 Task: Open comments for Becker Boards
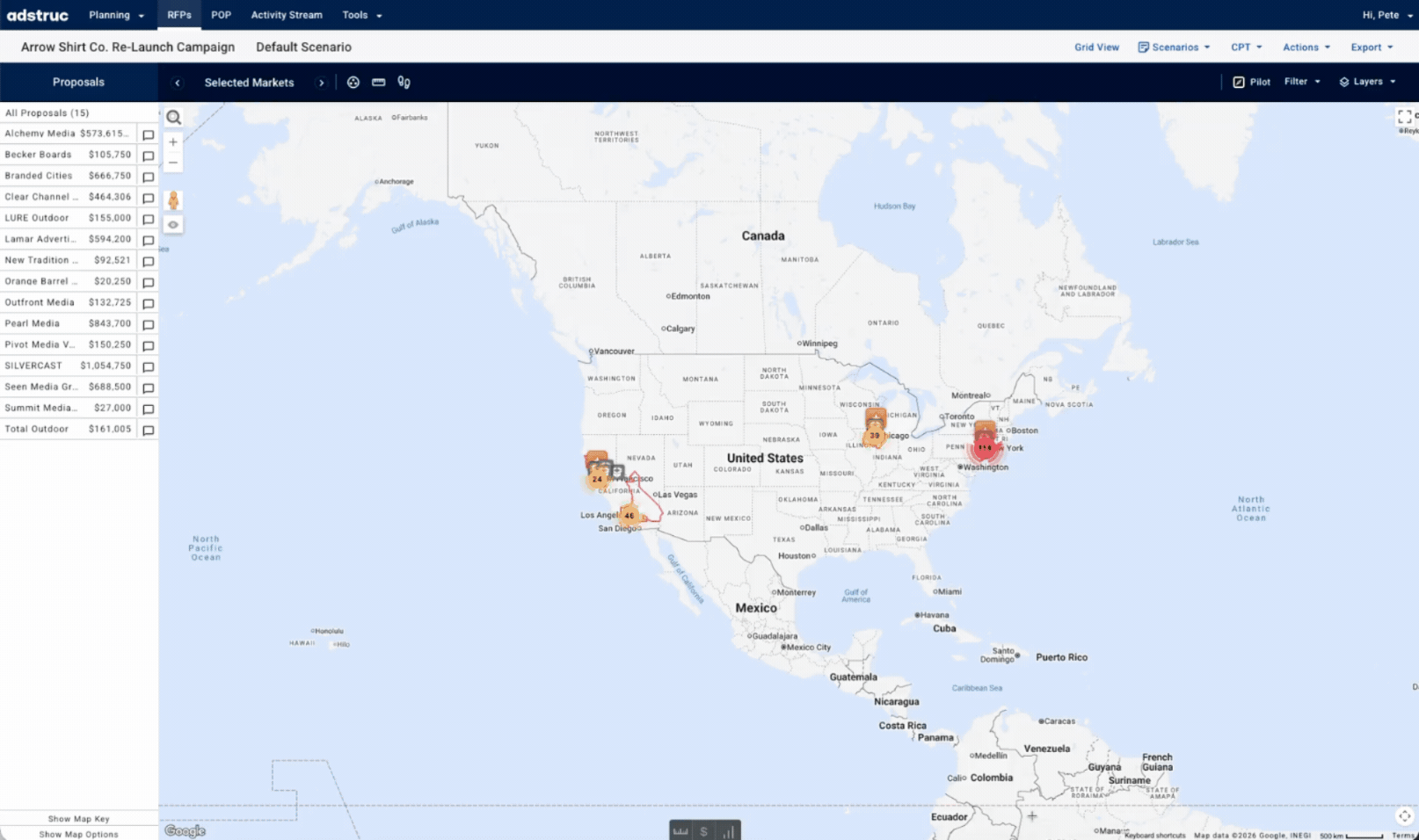(x=149, y=156)
